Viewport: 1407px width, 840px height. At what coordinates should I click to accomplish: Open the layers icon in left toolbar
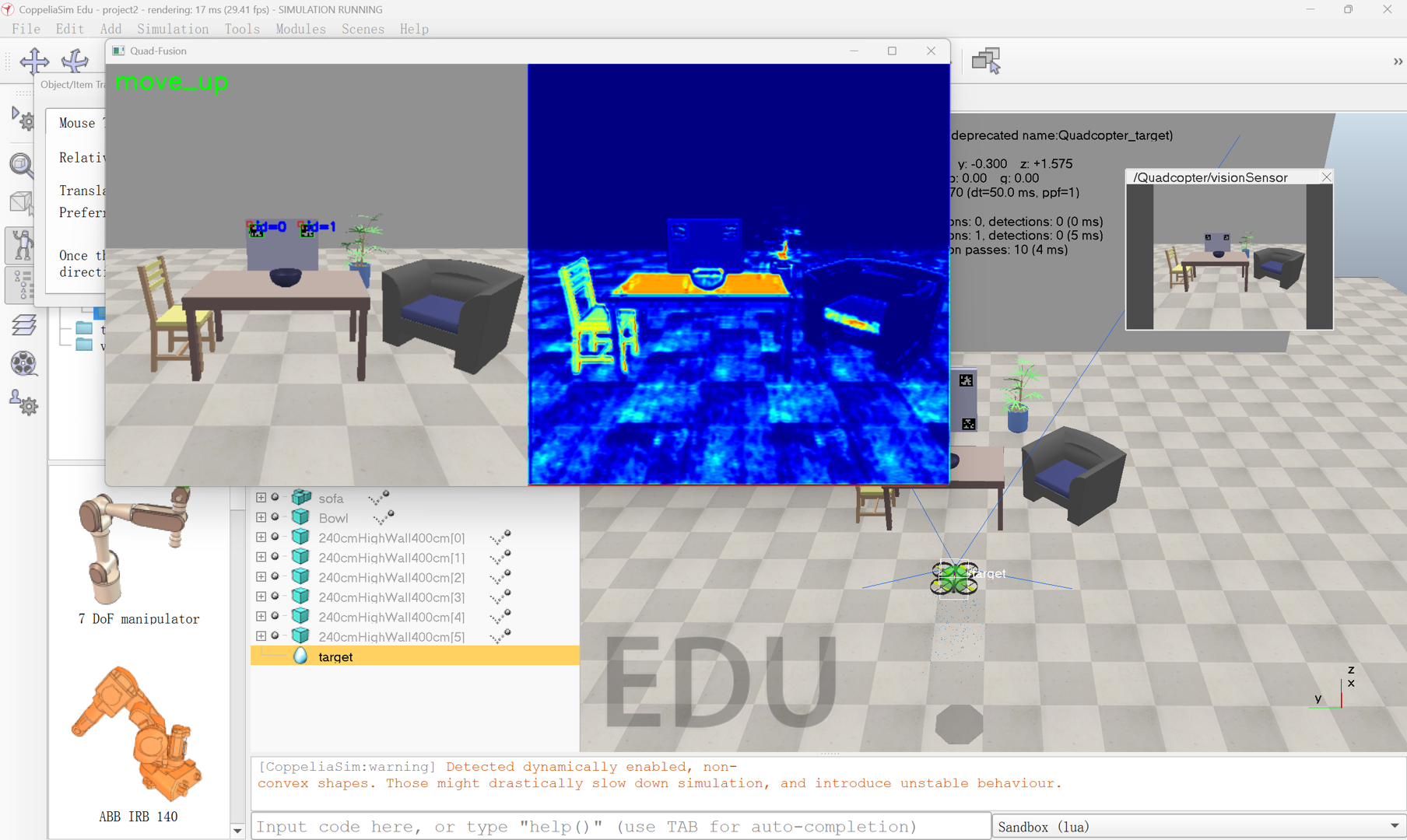(23, 325)
